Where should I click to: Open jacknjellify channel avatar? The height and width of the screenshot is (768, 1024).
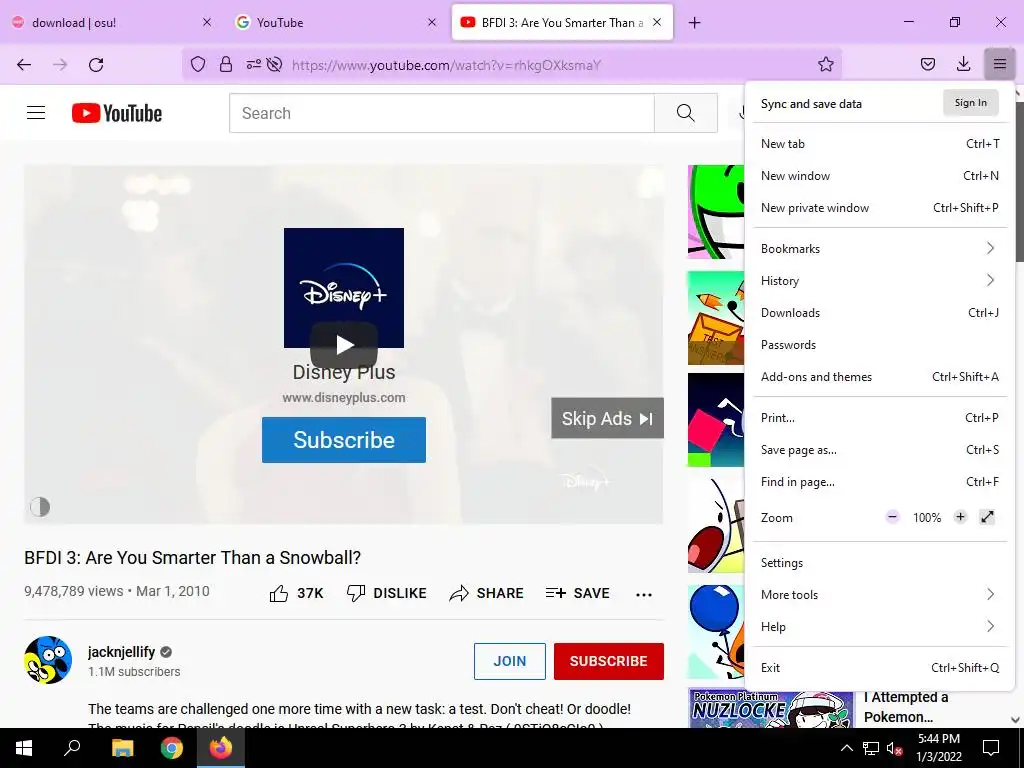48,660
